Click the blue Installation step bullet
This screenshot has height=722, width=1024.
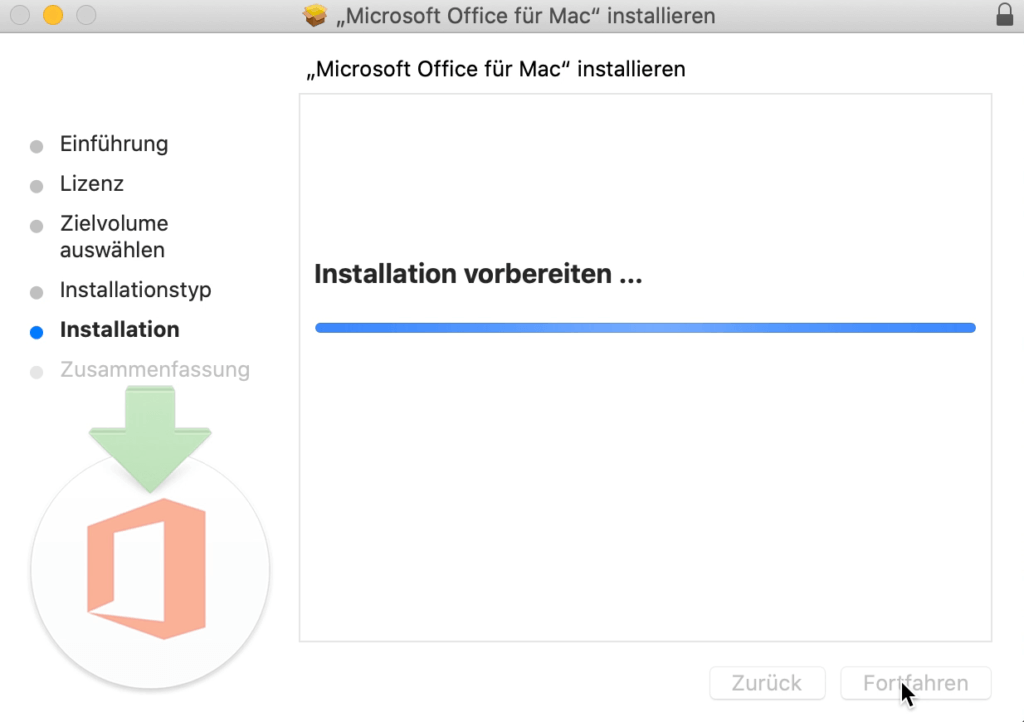click(36, 330)
